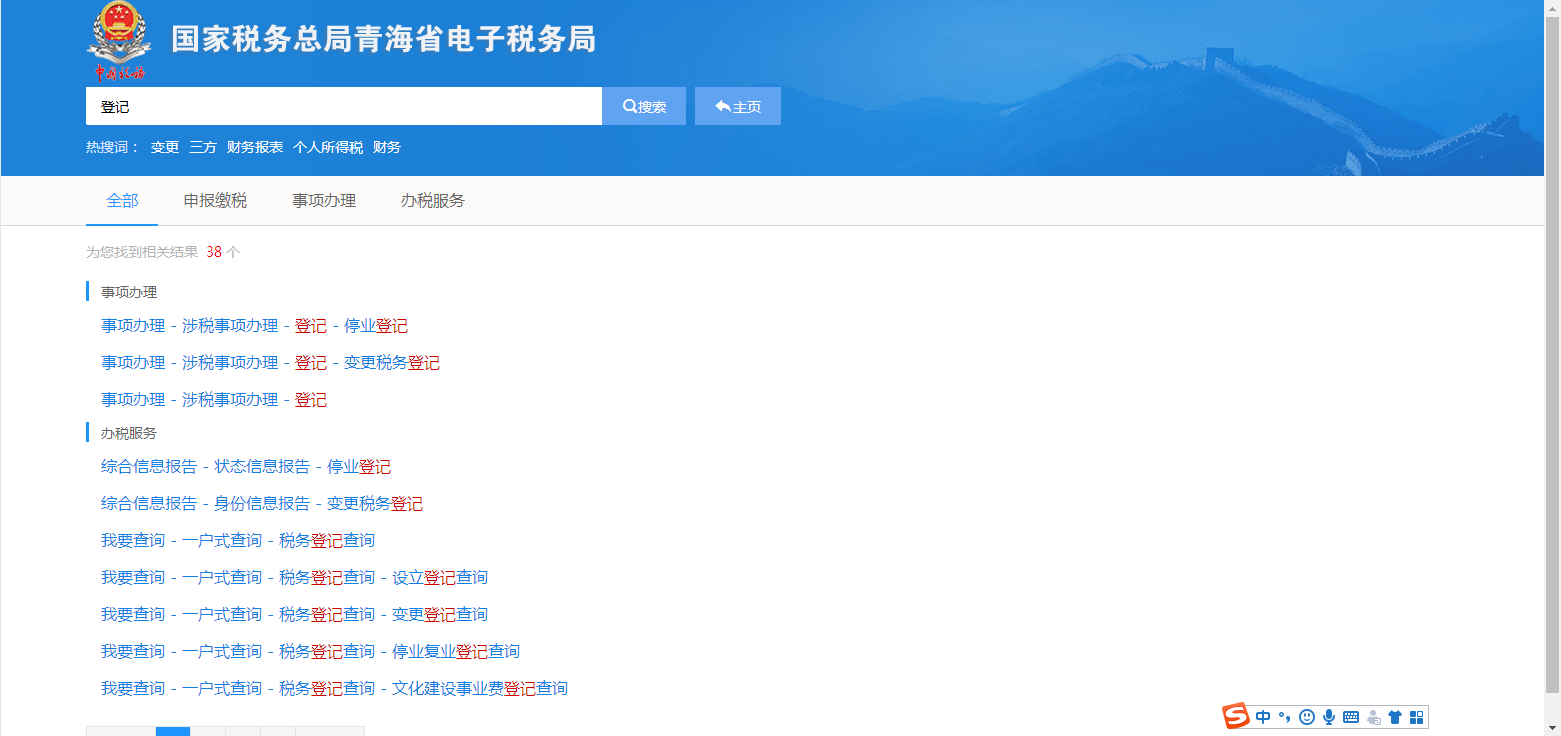The height and width of the screenshot is (736, 1561).
Task: Switch to the 事项办理 tab
Action: (324, 200)
